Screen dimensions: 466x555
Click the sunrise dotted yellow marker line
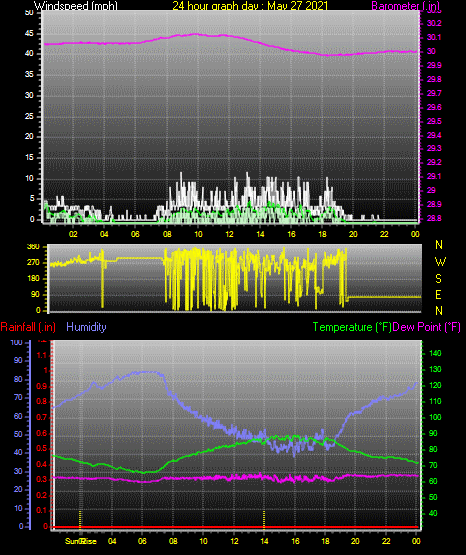click(x=80, y=519)
